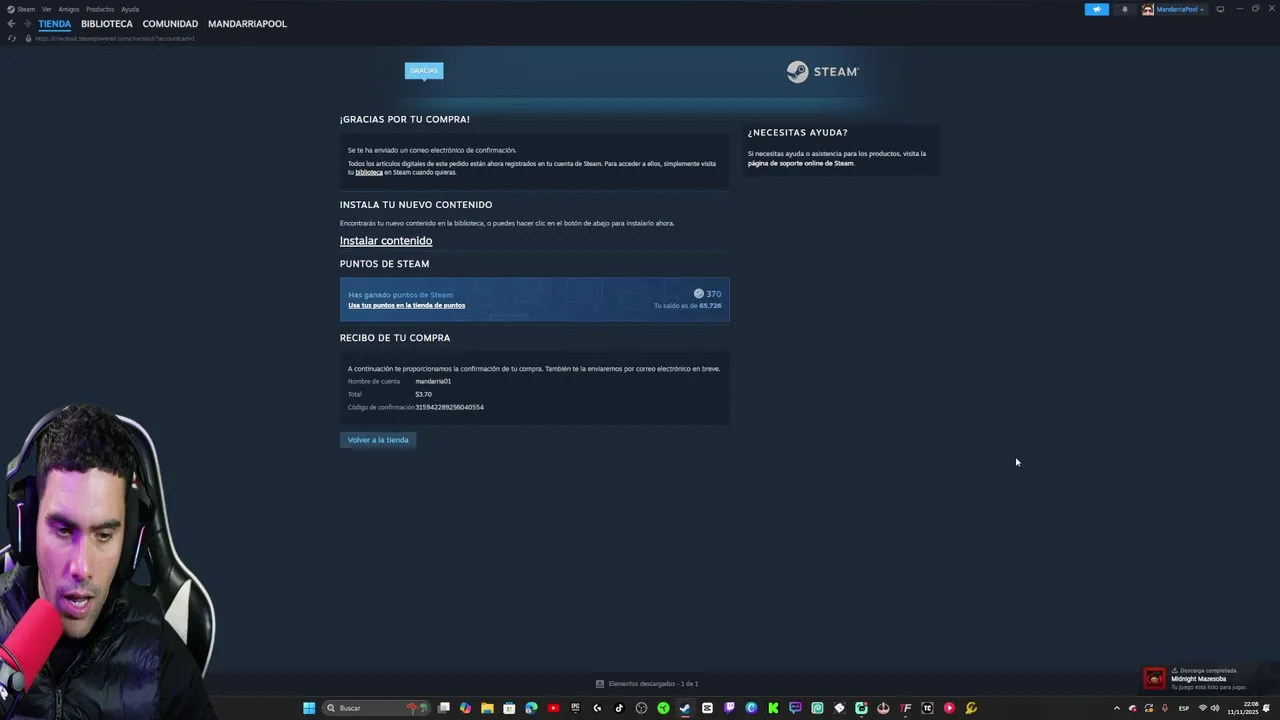
Task: Go back with the Steam back arrow
Action: (x=11, y=24)
